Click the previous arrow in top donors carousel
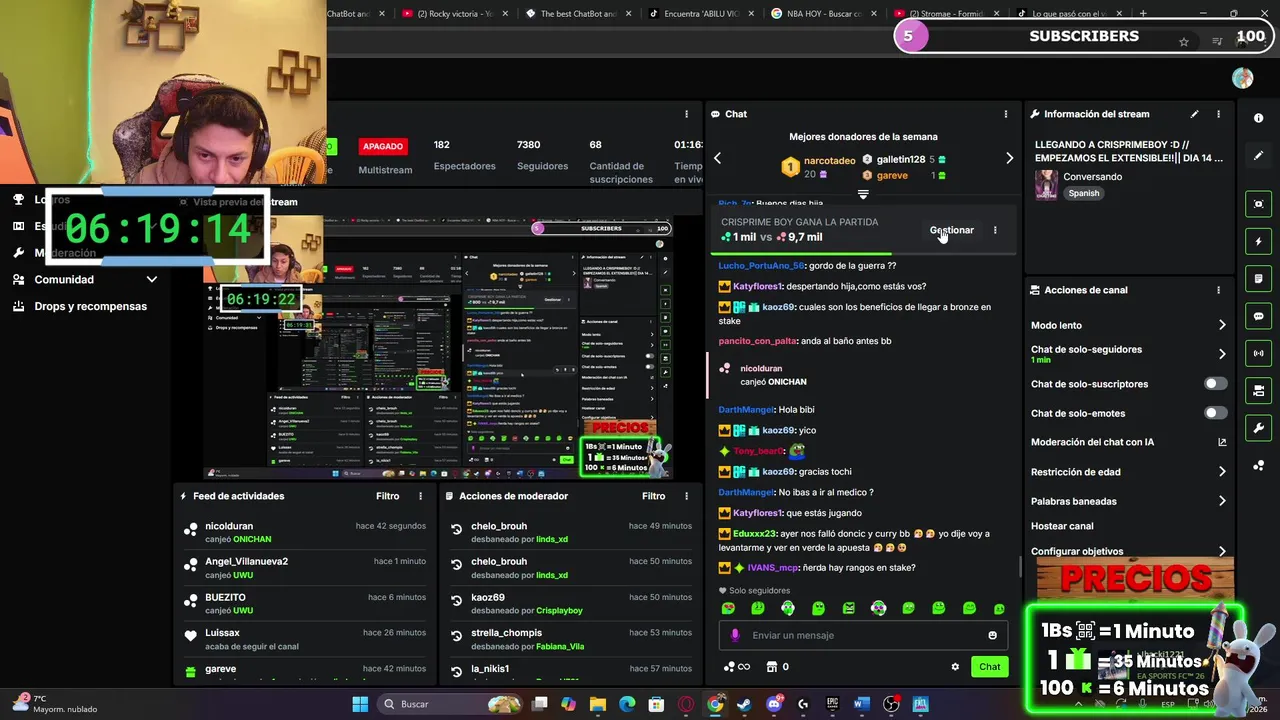1280x720 pixels. [x=717, y=158]
